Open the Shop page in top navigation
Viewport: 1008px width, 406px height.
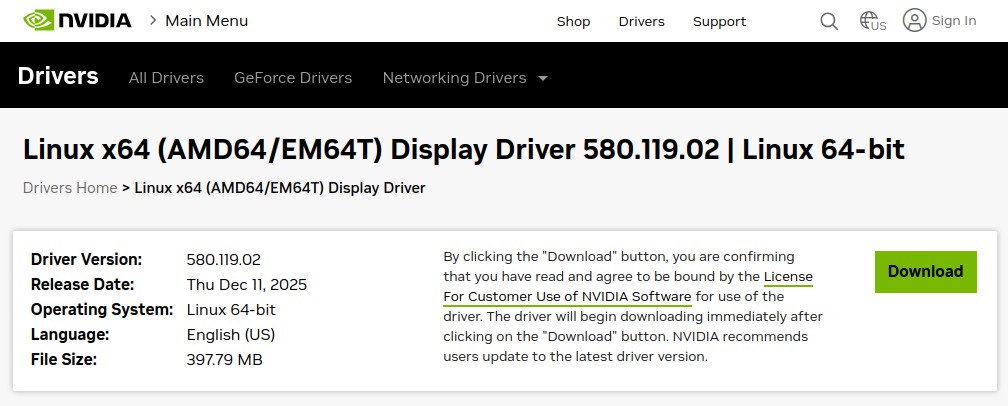573,21
